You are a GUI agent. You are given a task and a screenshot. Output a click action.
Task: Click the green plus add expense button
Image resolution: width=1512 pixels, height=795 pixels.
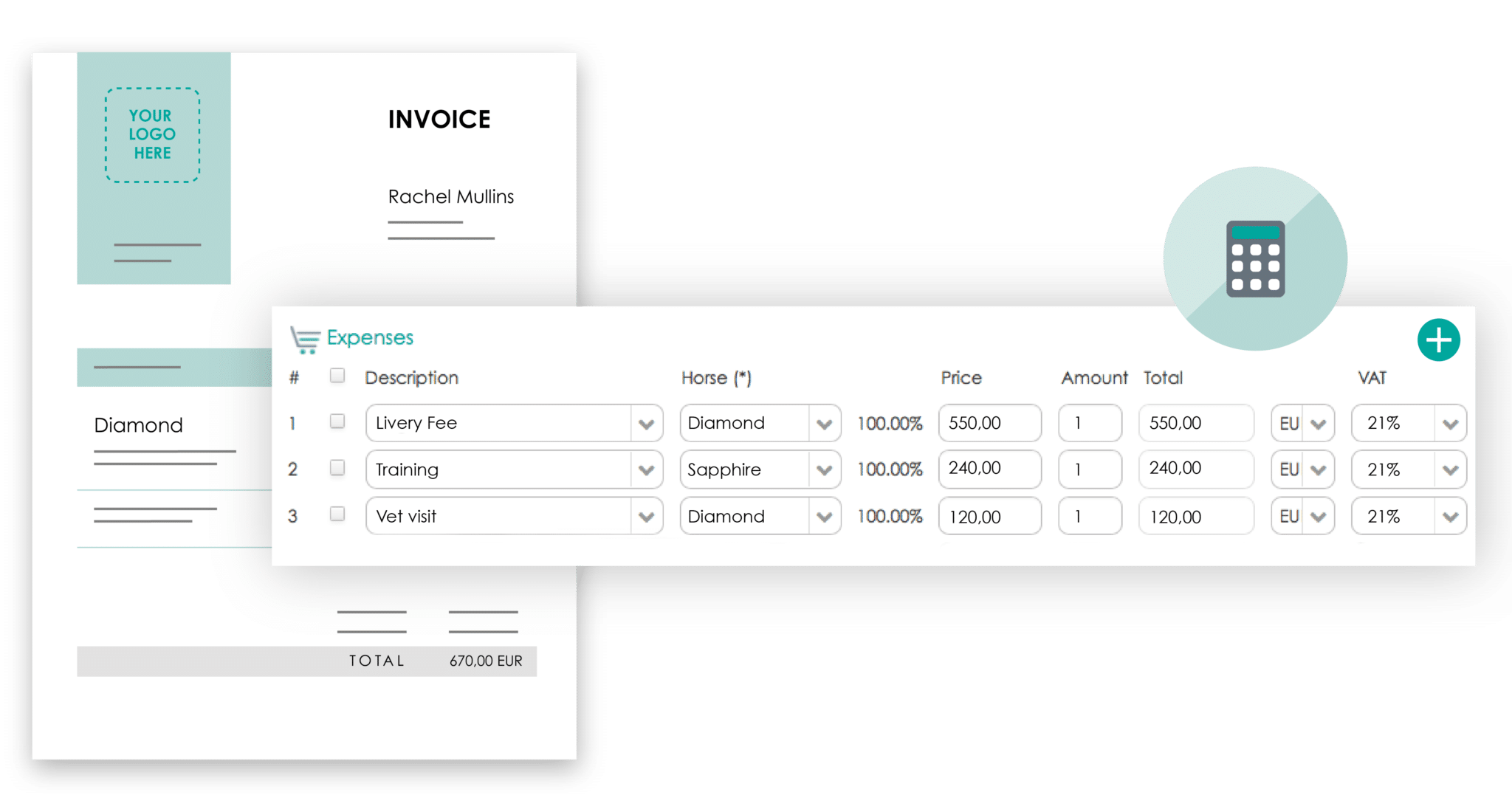pos(1438,340)
